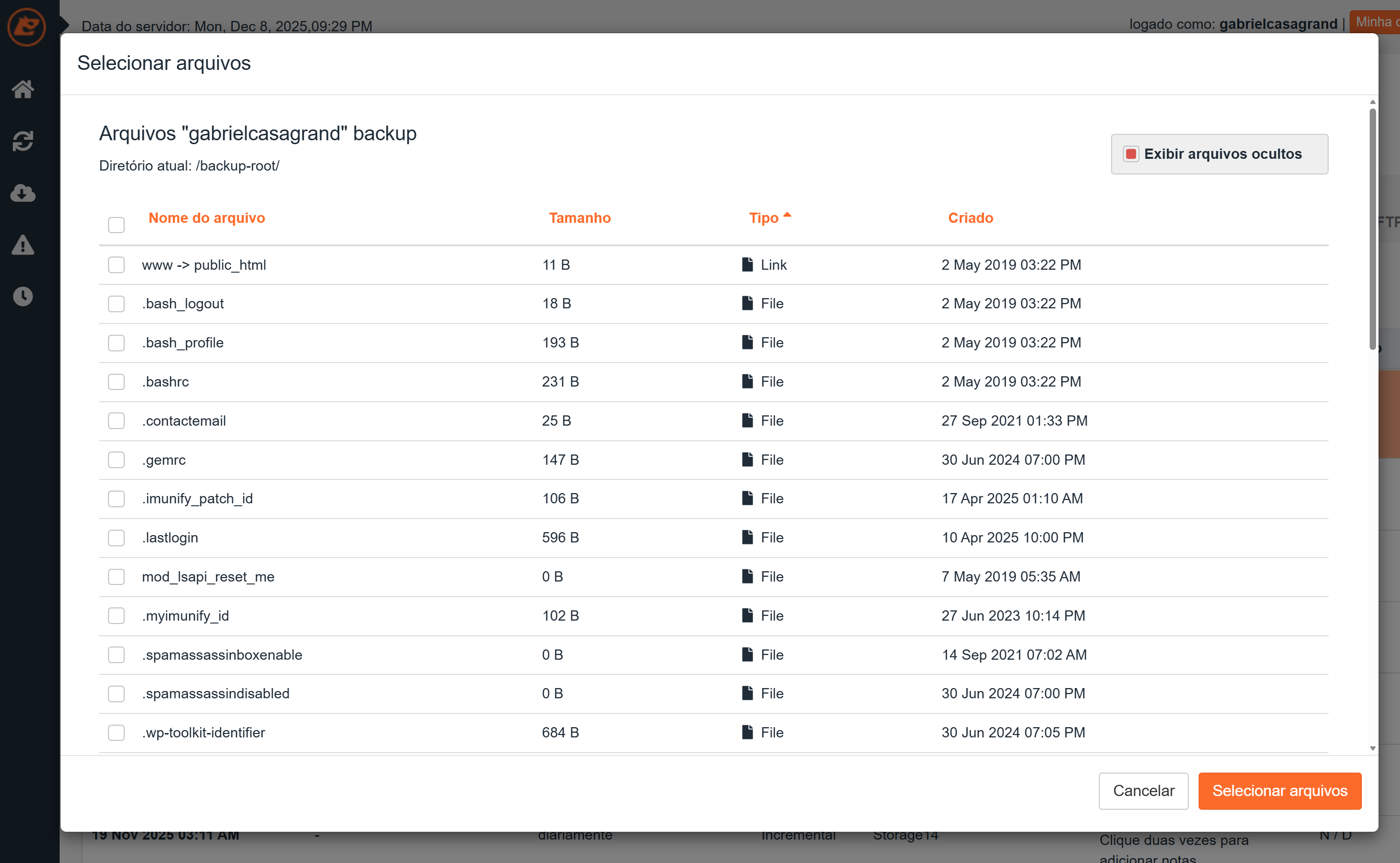Click the JetBackup logo icon

tap(26, 27)
